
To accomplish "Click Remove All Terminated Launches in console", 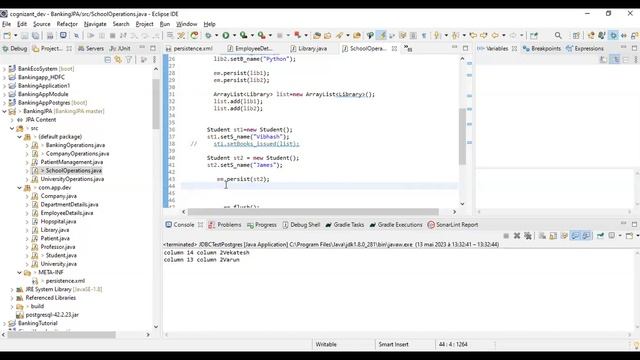I will click(528, 236).
